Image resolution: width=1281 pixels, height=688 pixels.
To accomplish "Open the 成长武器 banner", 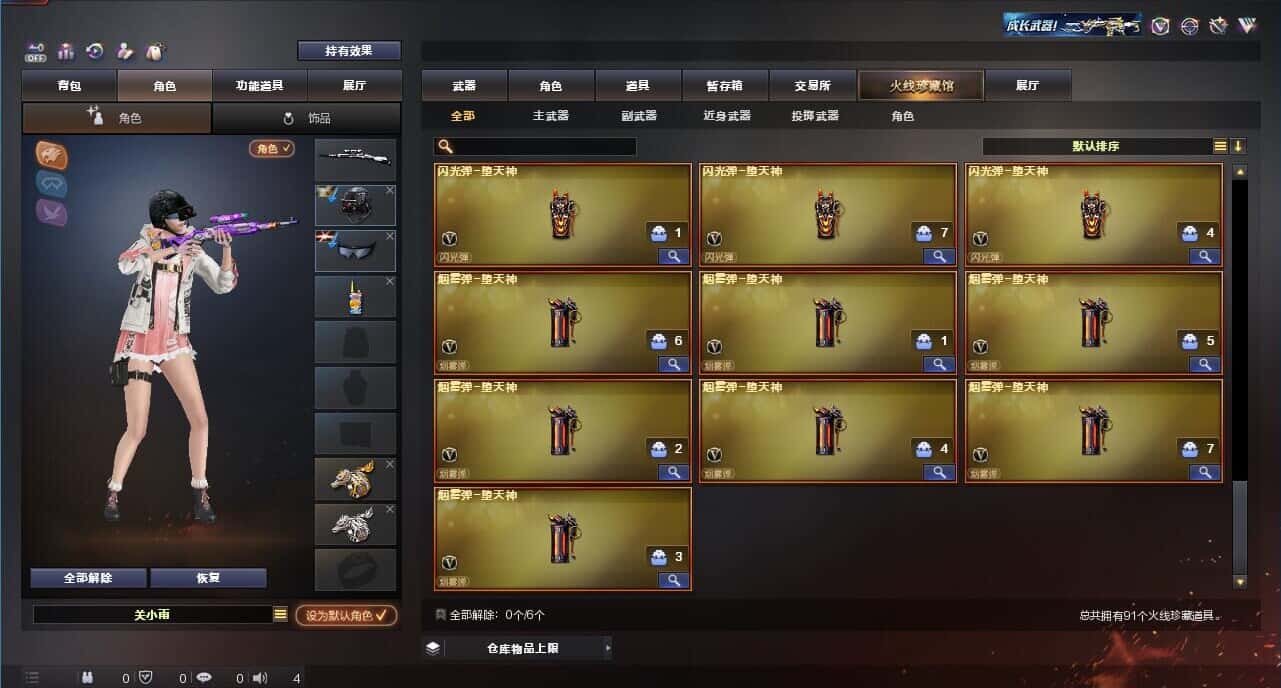I will pos(1073,26).
